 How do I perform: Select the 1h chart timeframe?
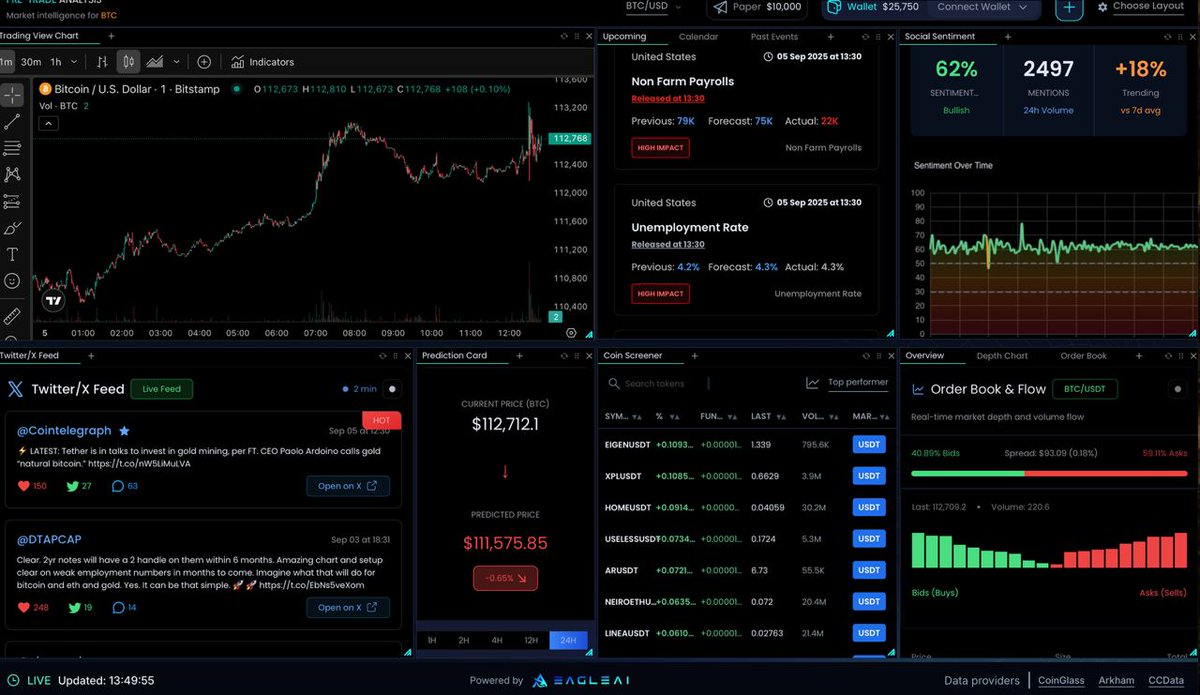point(56,62)
